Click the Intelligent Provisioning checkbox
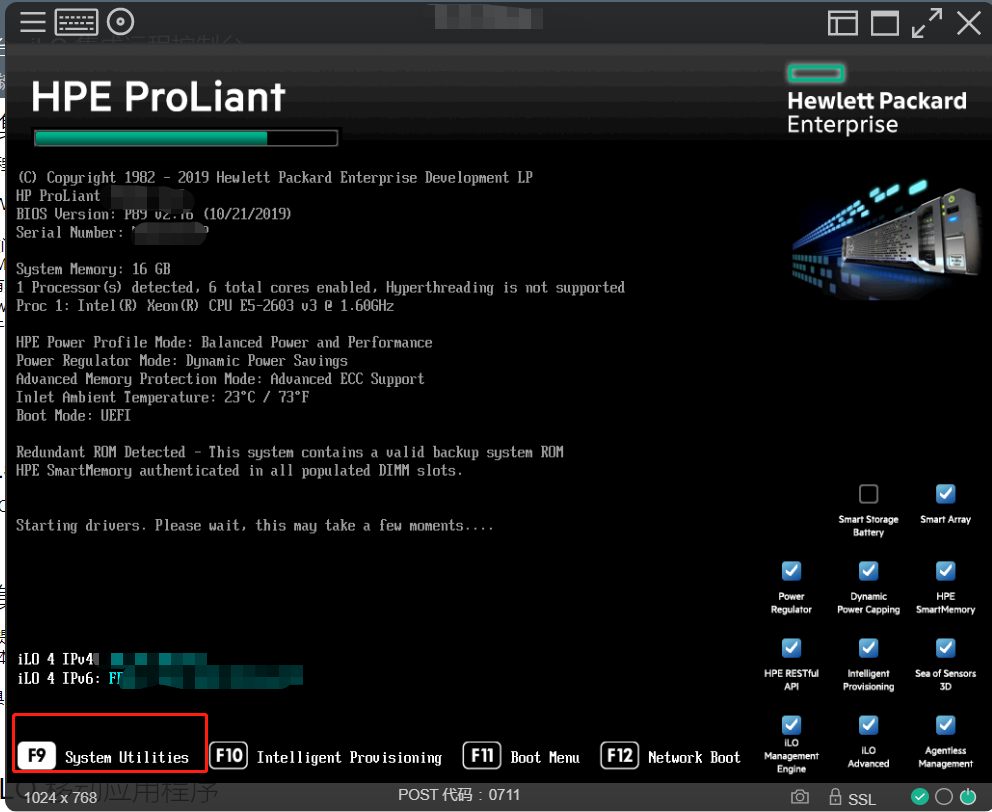Viewport: 992px width, 812px height. (x=868, y=648)
